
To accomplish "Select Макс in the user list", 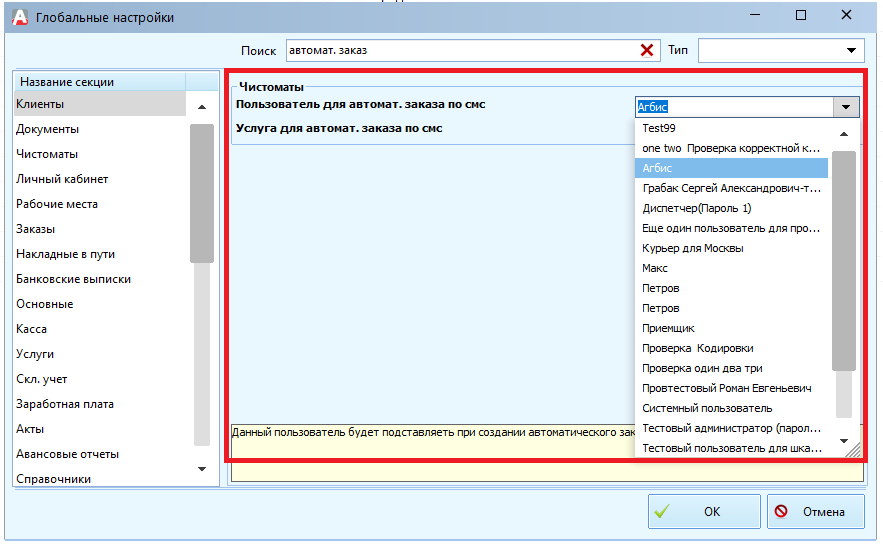I will tap(732, 268).
